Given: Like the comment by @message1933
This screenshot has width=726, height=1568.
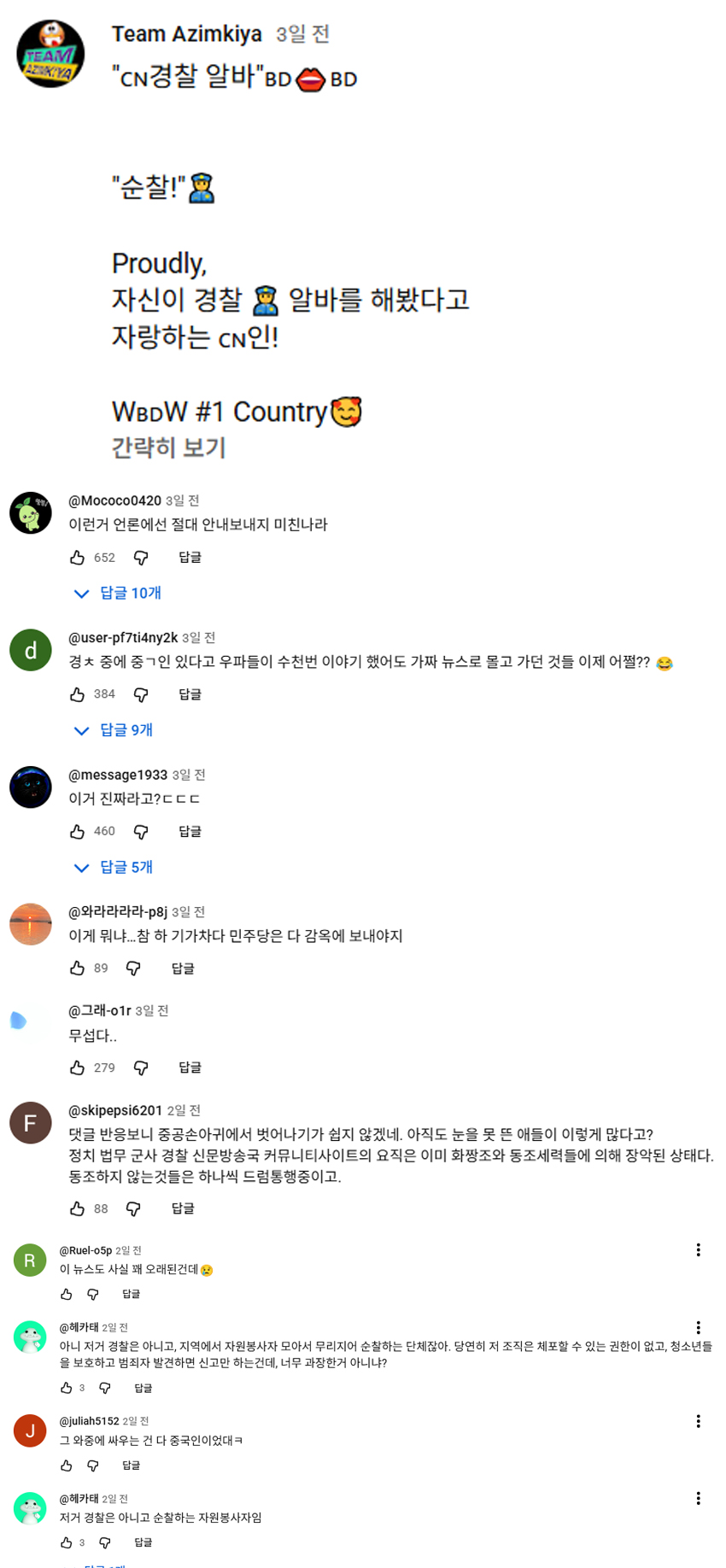Looking at the screenshot, I should pos(78,831).
